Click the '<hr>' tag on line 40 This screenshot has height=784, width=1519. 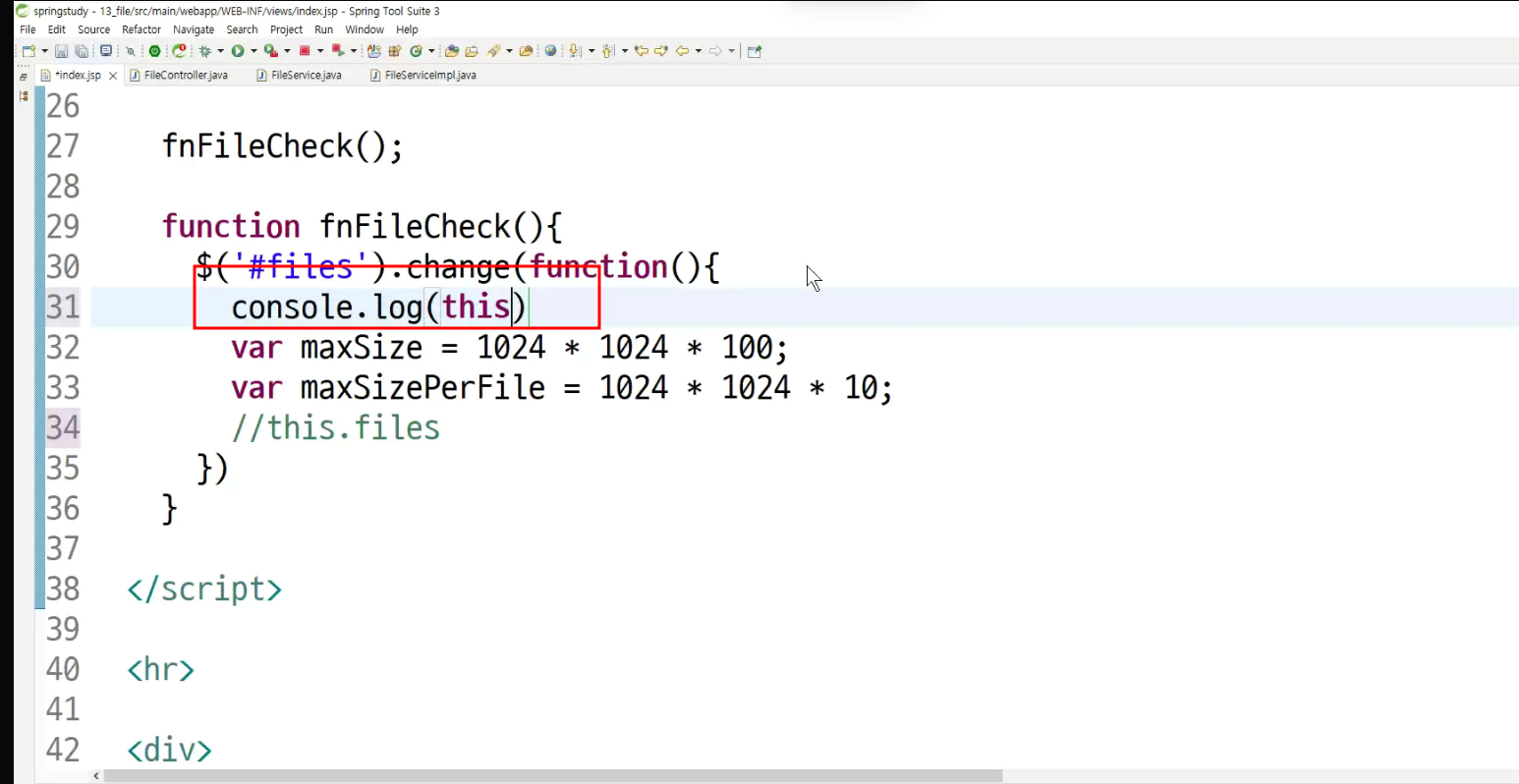click(x=161, y=670)
